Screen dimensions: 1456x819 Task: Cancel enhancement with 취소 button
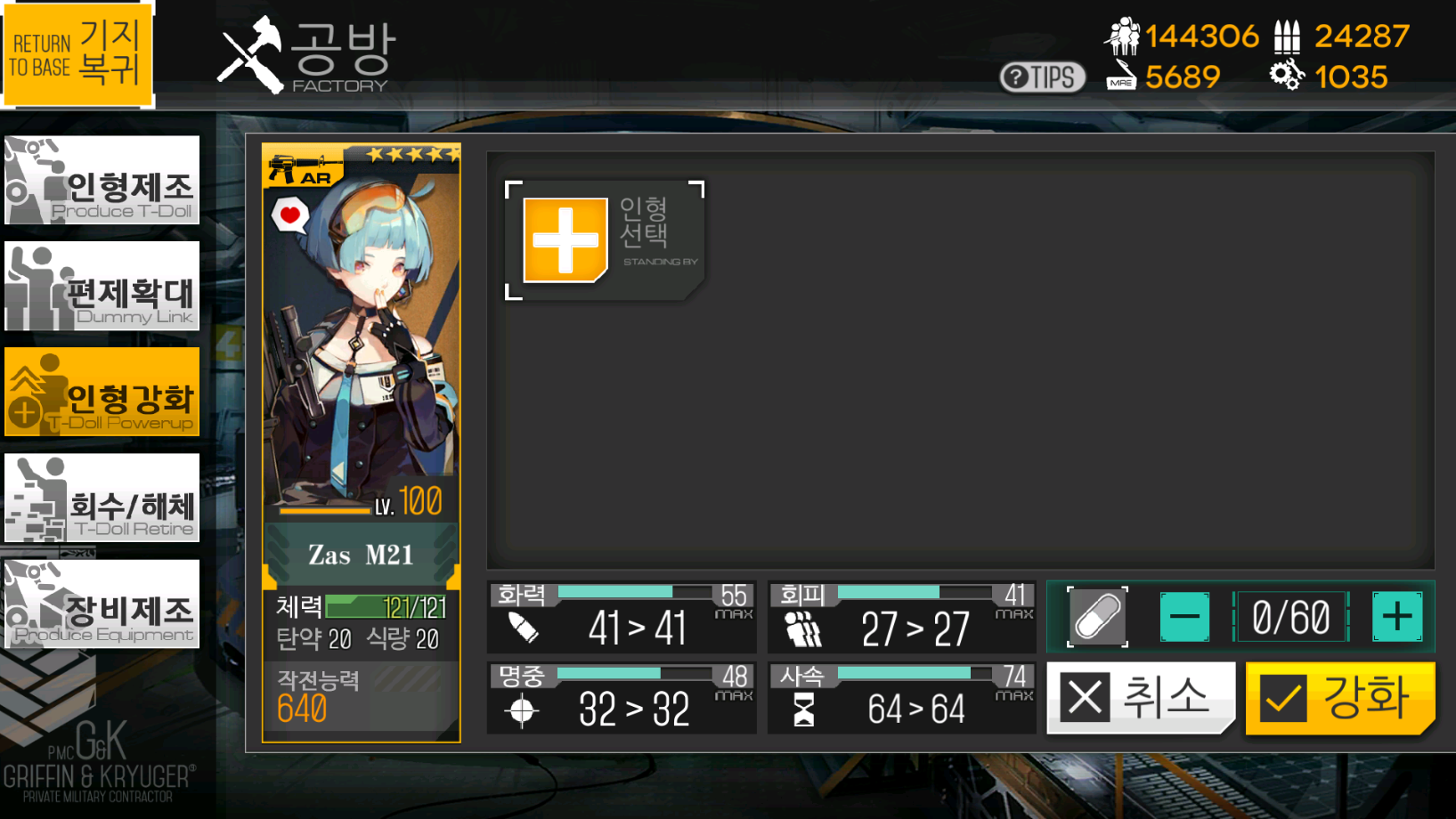coord(1141,697)
